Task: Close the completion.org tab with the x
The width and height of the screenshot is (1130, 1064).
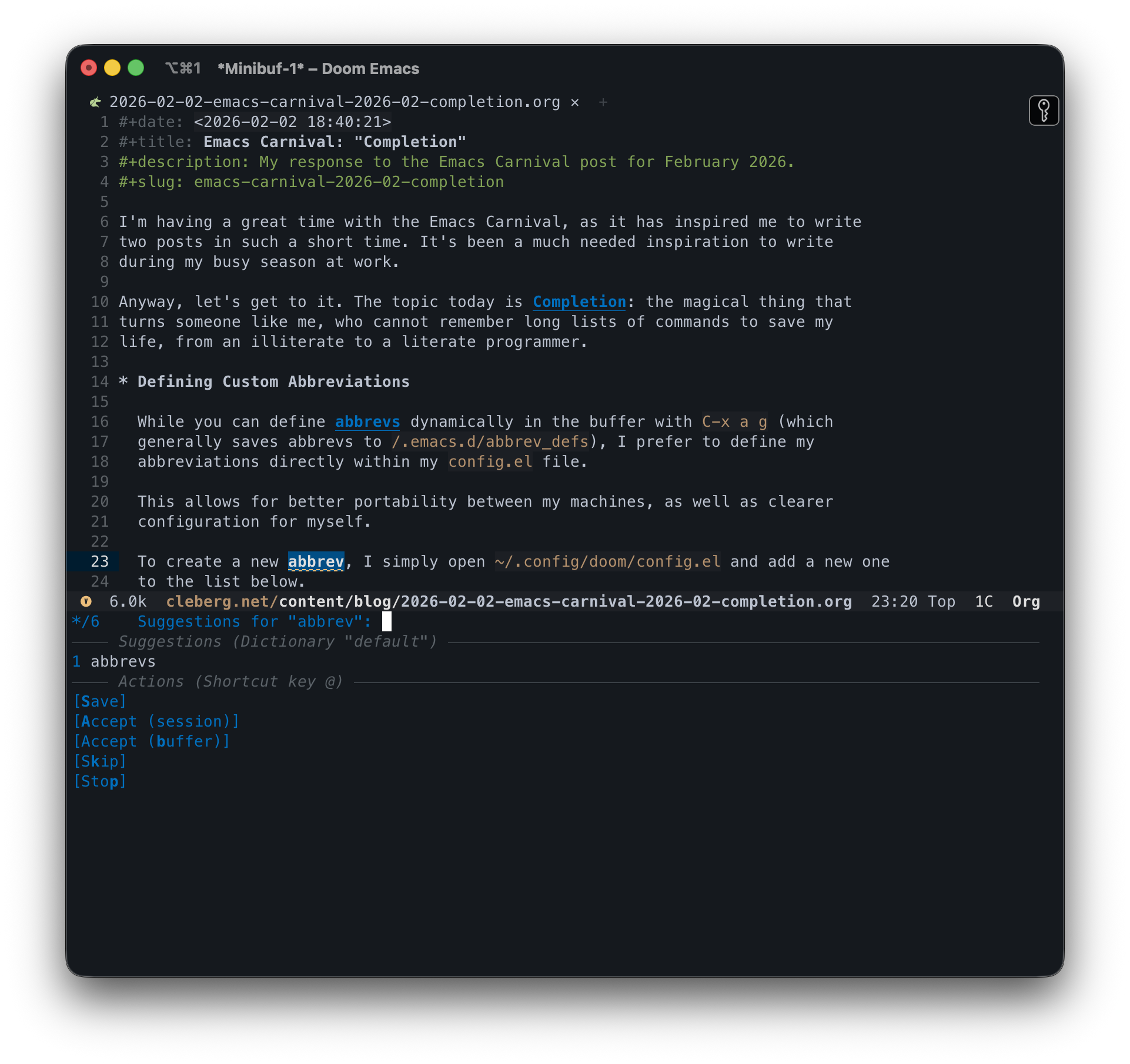Action: (x=574, y=102)
